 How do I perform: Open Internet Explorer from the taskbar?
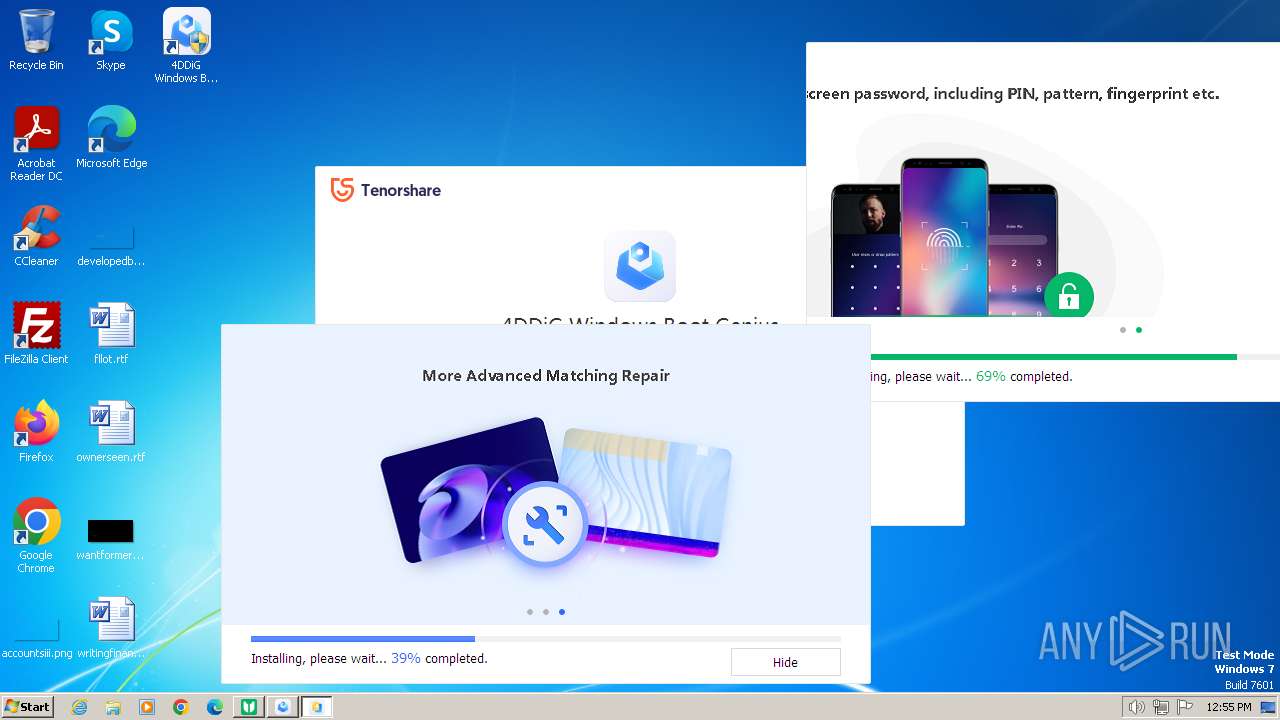pos(80,707)
